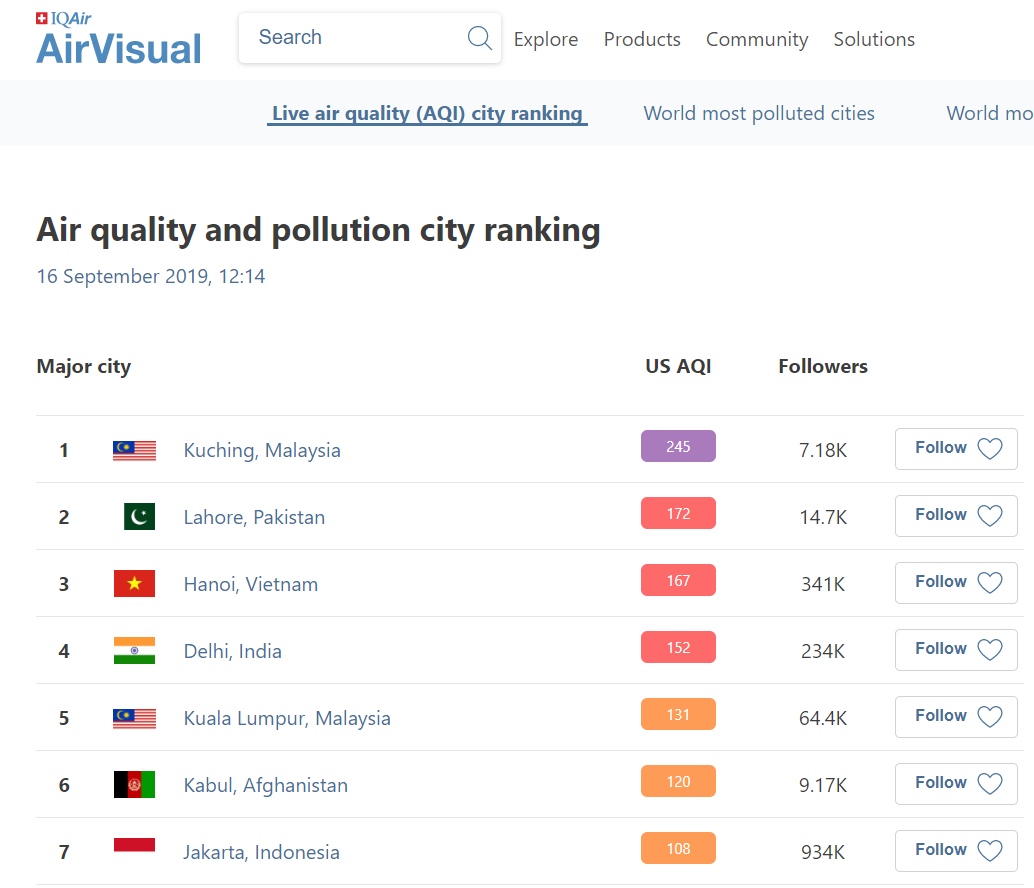
Task: Open the IQAir AirVisual logo
Action: click(x=118, y=40)
